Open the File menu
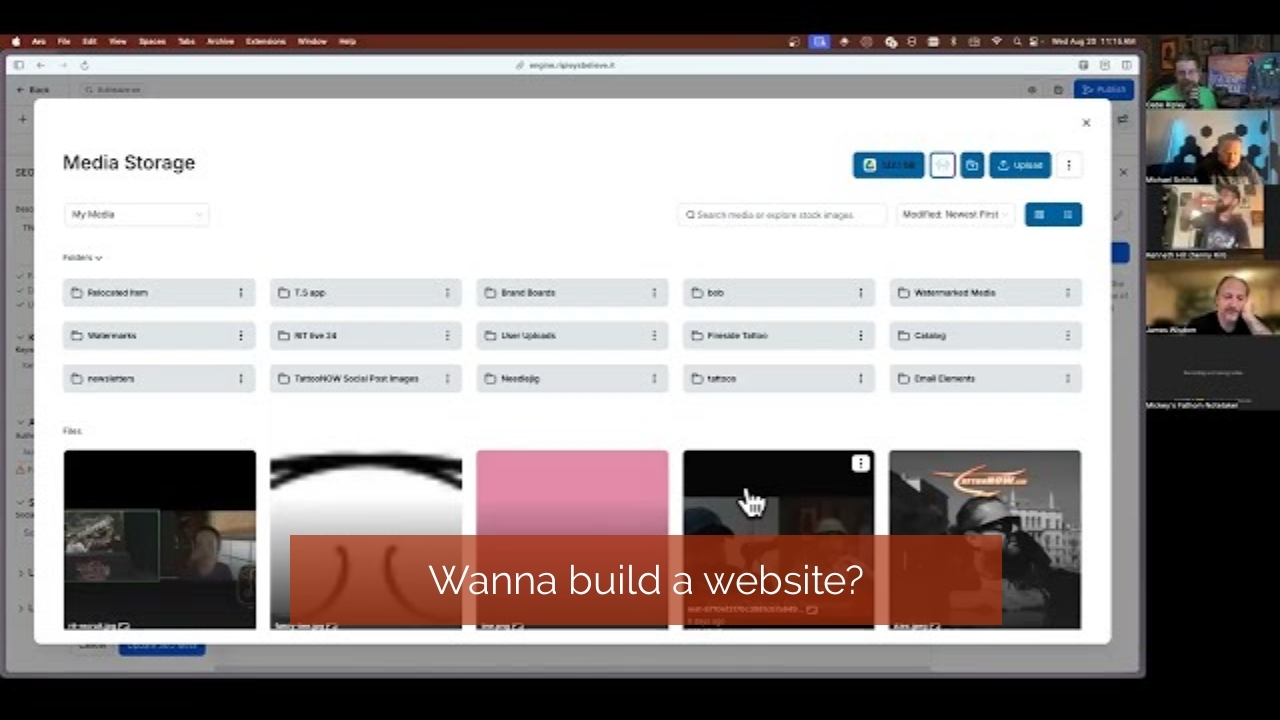The width and height of the screenshot is (1280, 720). point(64,42)
